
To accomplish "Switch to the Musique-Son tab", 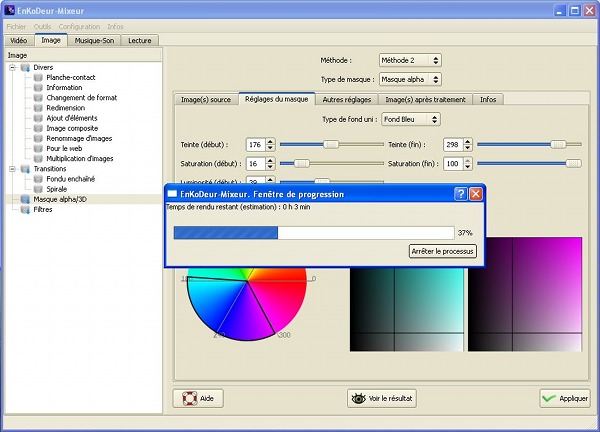I will tap(94, 41).
